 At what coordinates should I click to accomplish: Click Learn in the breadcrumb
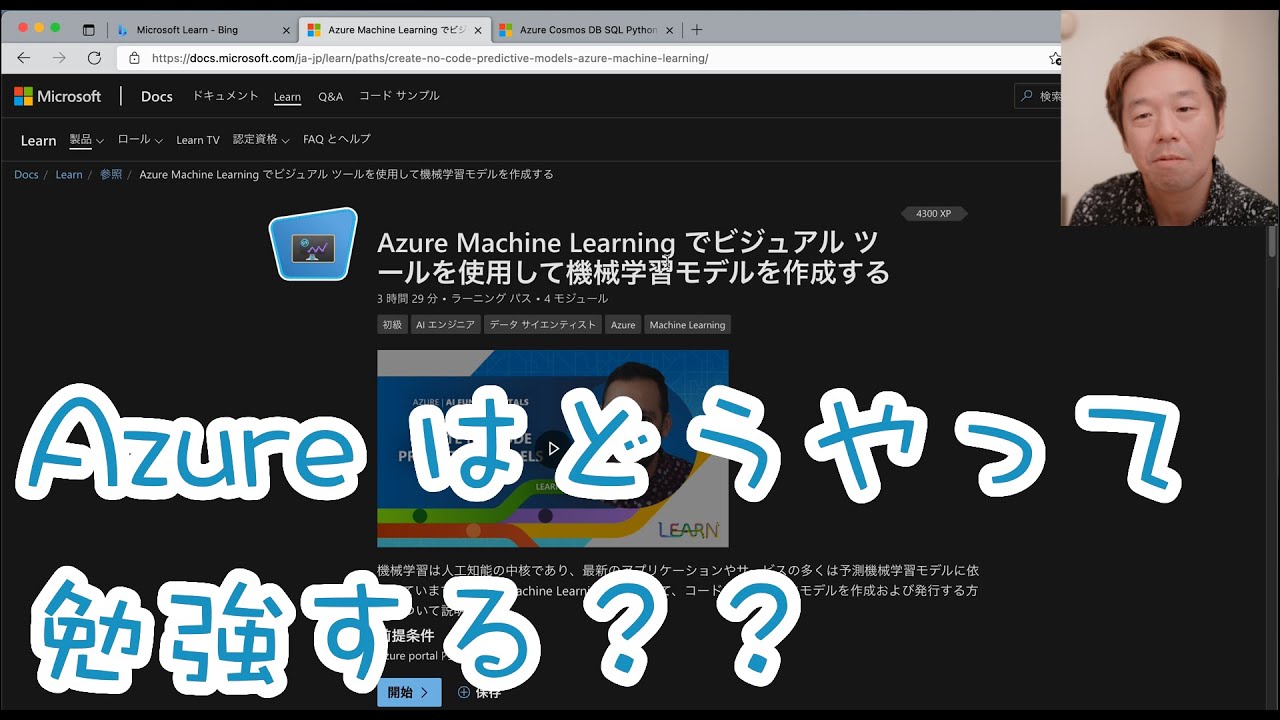click(69, 174)
